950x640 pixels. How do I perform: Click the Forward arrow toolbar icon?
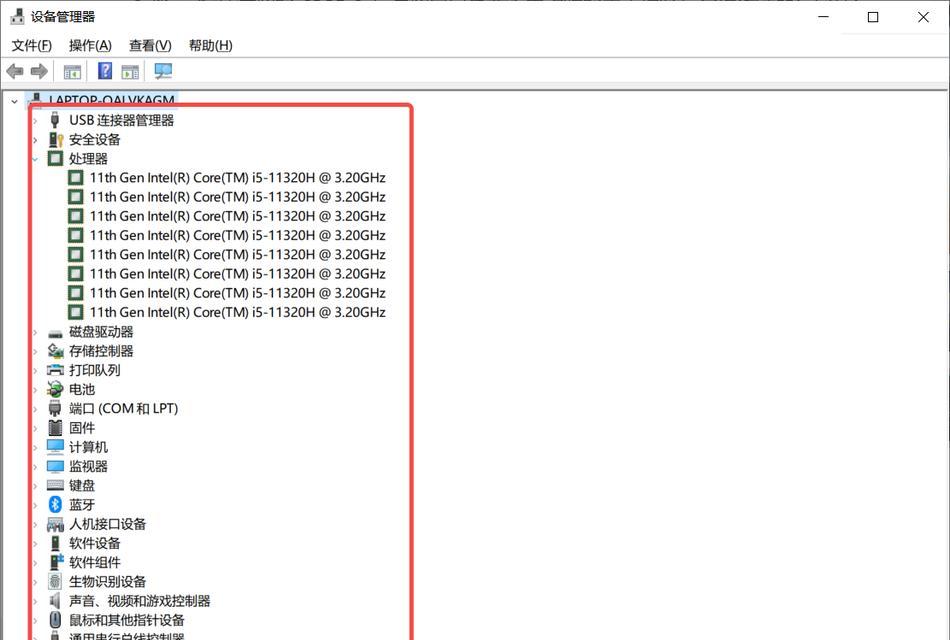pyautogui.click(x=39, y=72)
